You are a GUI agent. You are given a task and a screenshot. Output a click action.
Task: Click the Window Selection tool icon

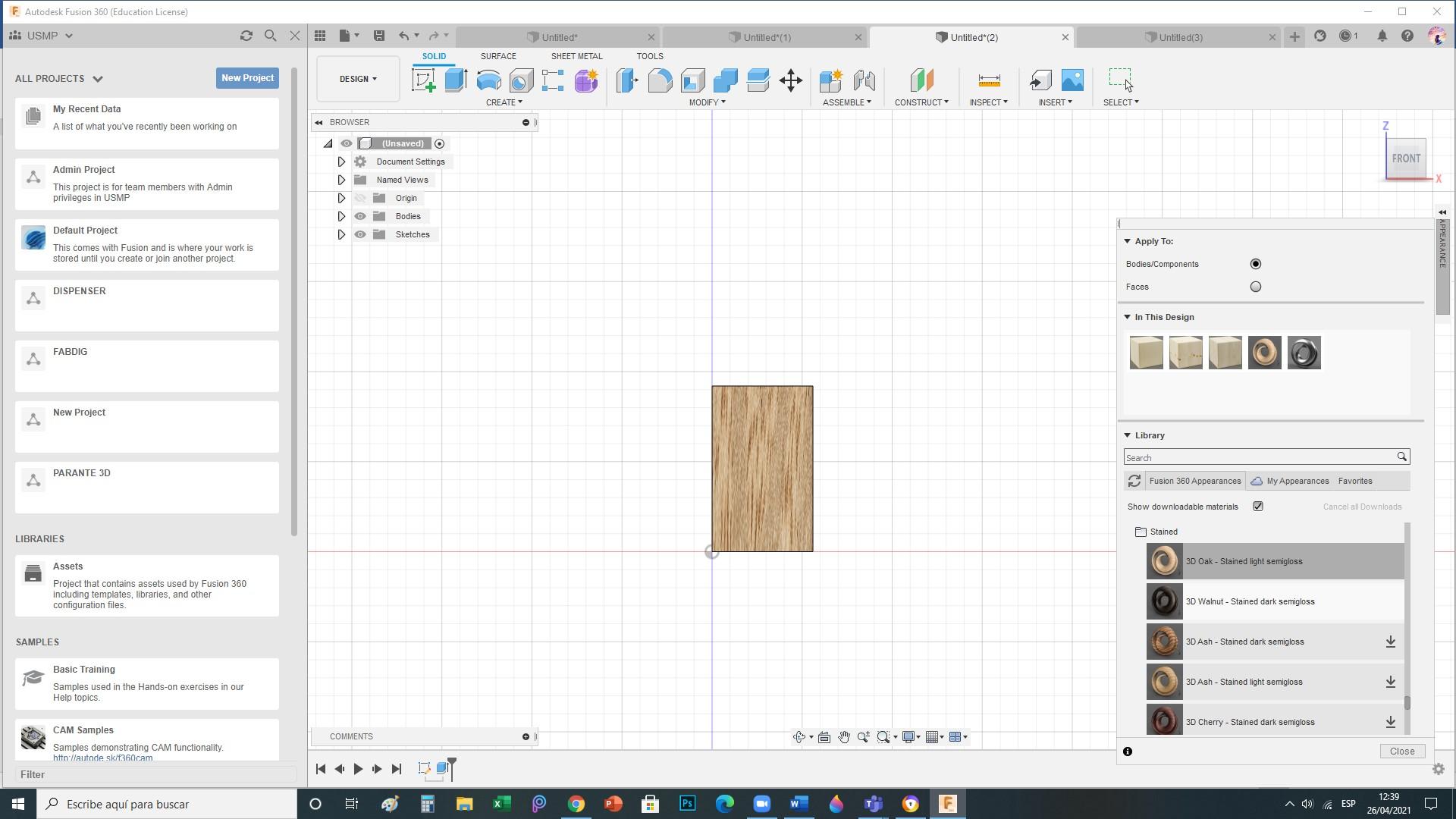coord(1121,80)
